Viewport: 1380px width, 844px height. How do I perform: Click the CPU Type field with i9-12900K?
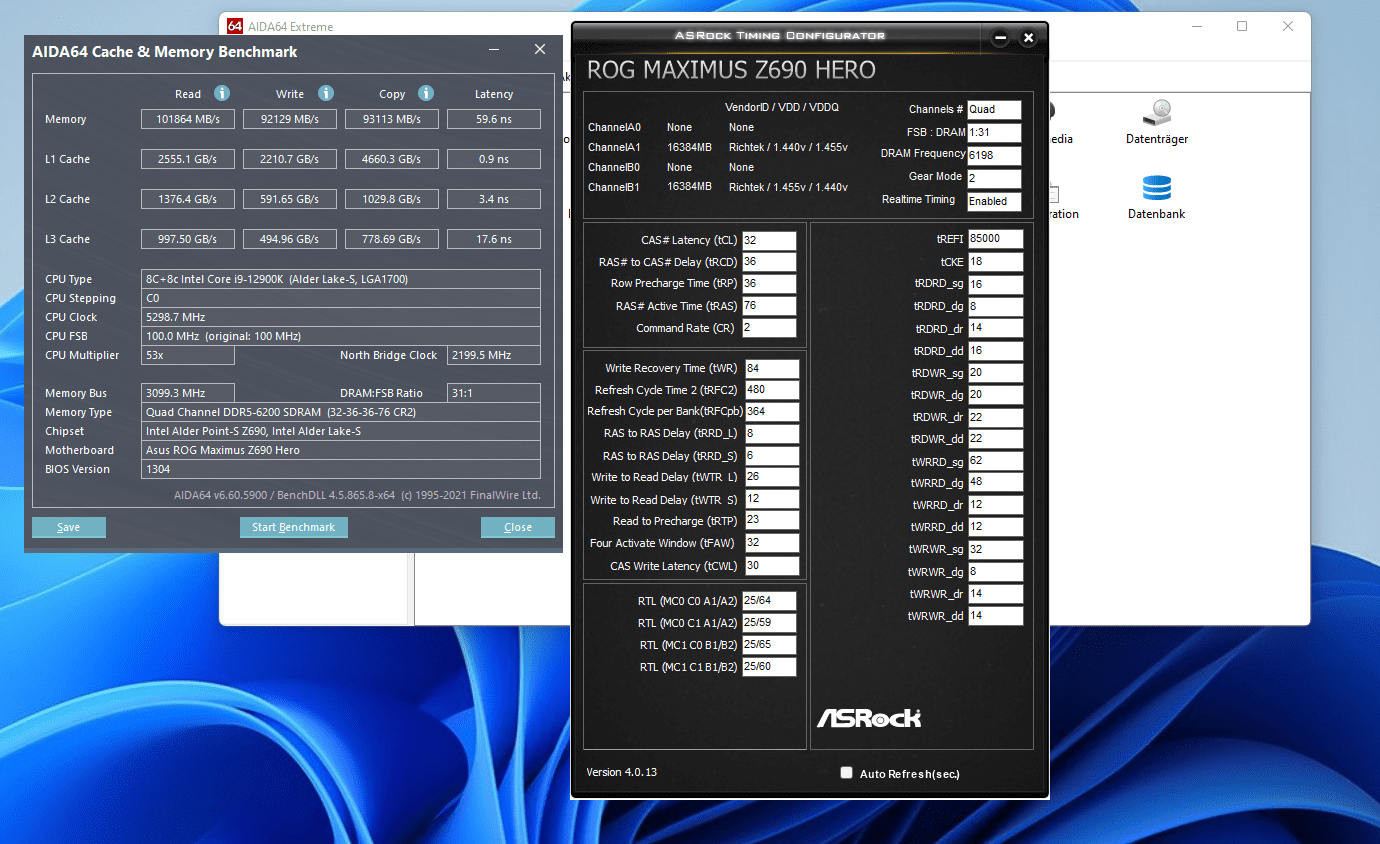[x=341, y=279]
